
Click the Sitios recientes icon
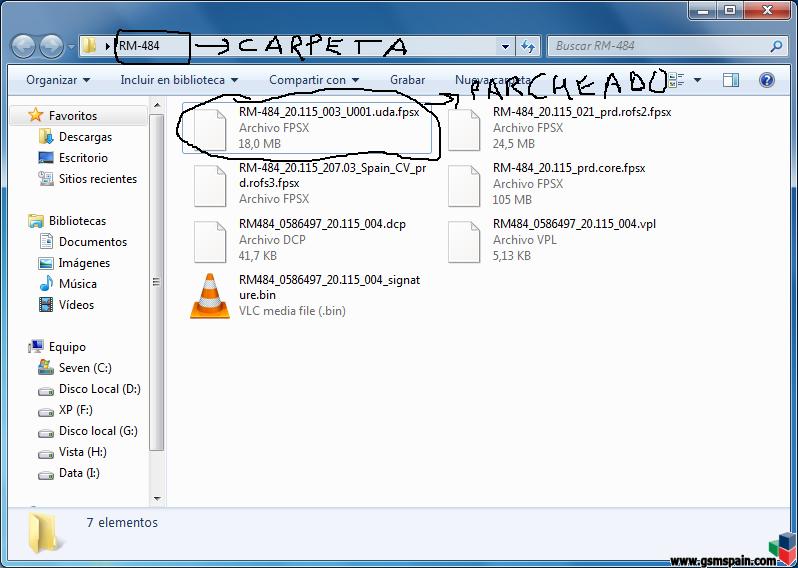coord(46,179)
